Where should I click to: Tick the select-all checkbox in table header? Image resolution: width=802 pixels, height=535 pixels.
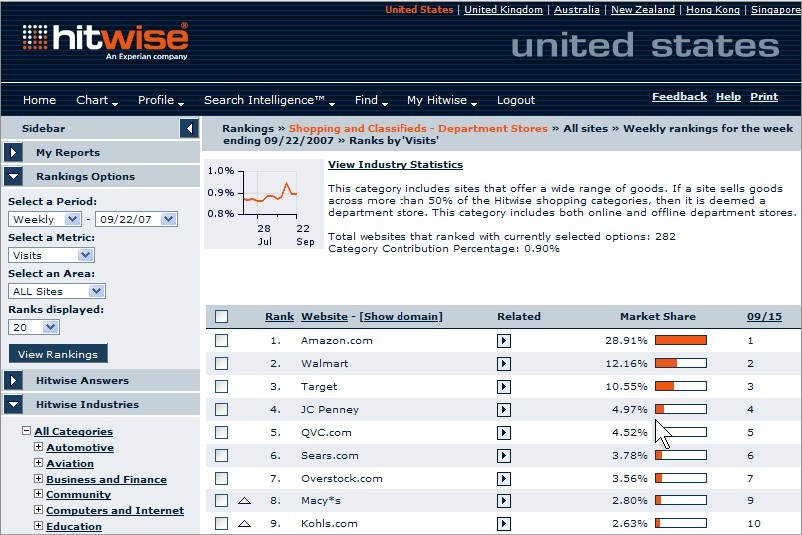221,317
